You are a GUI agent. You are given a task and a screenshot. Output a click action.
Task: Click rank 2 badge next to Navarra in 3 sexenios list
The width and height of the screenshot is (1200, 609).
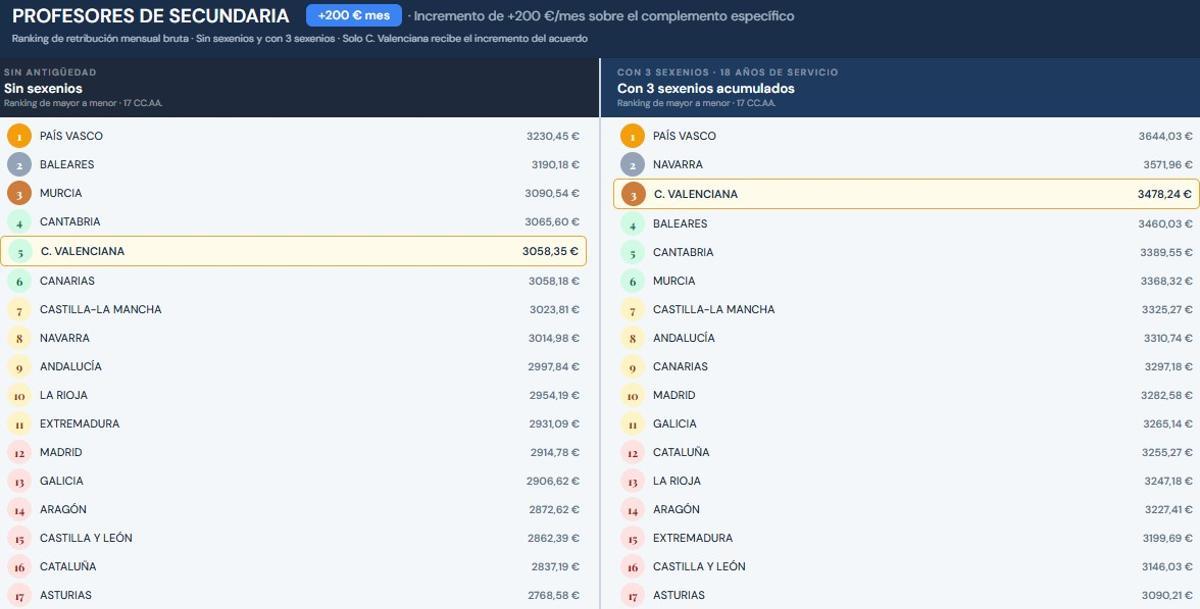(x=632, y=165)
